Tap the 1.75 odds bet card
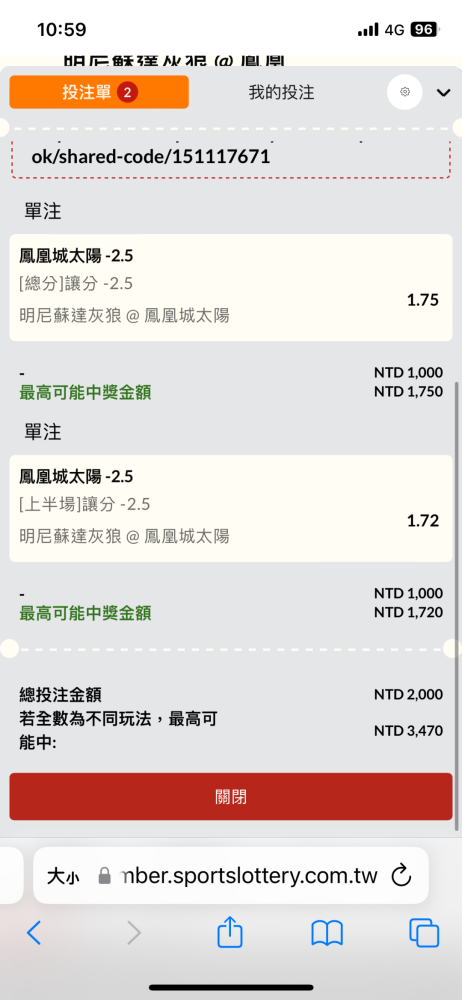 (231, 288)
